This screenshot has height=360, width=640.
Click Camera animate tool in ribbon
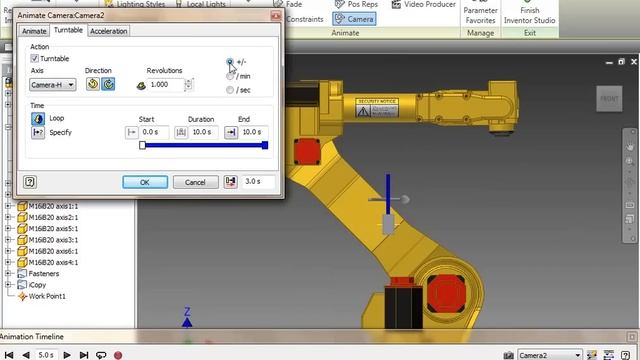click(x=354, y=19)
